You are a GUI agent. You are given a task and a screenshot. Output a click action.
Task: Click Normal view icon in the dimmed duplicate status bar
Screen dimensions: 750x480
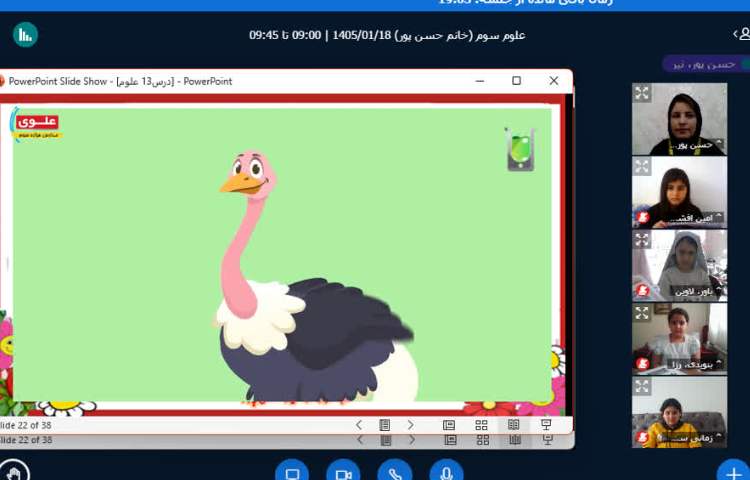(x=450, y=440)
